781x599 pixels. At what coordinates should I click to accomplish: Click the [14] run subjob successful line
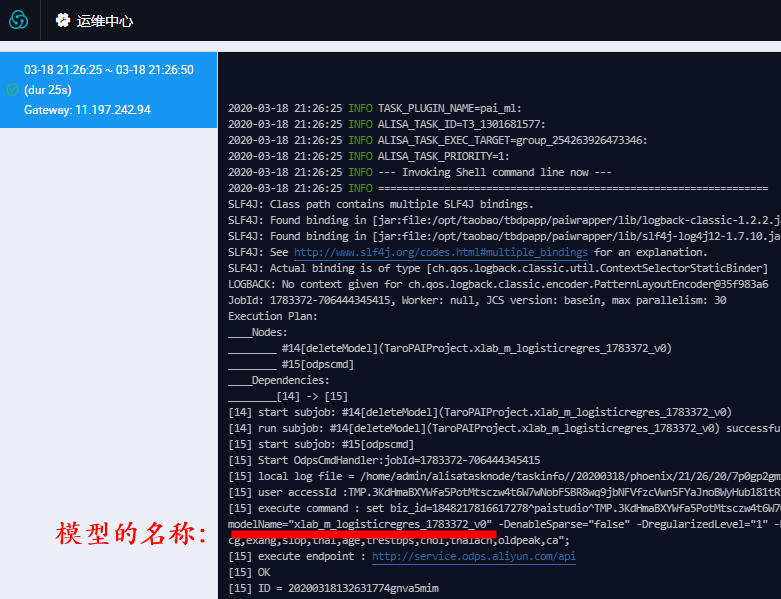pos(504,428)
